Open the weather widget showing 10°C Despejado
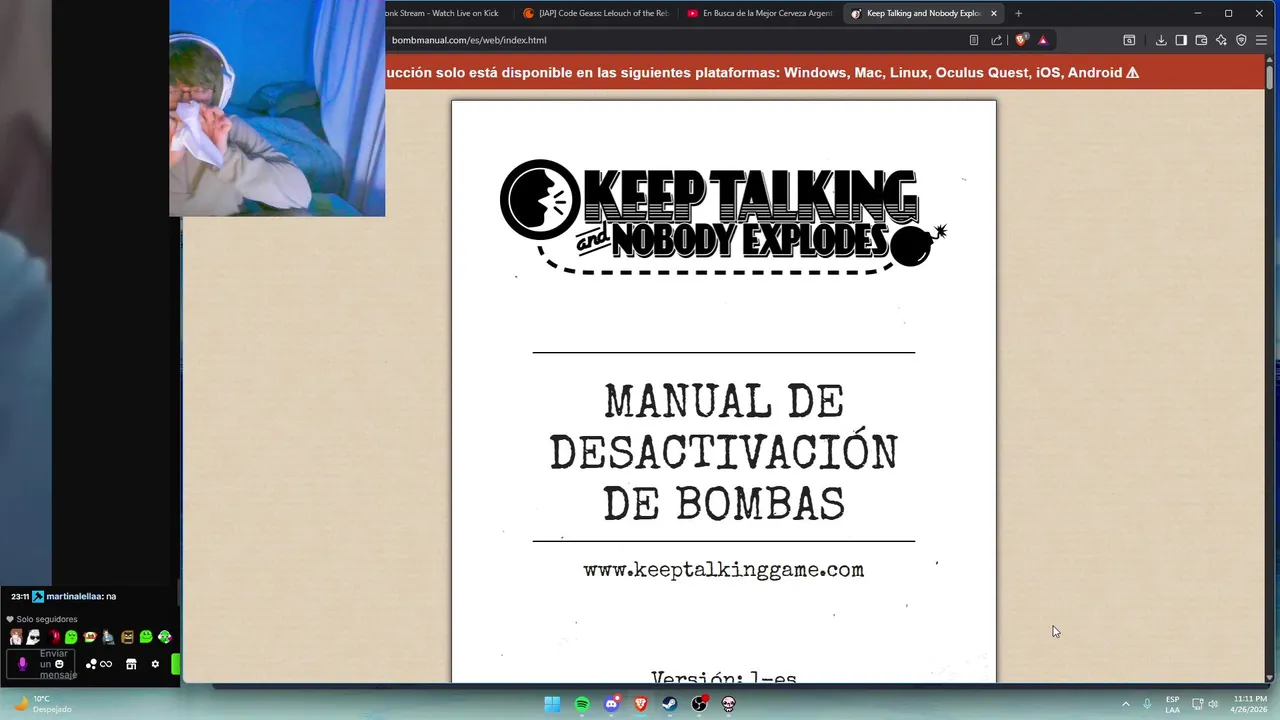 click(43, 704)
